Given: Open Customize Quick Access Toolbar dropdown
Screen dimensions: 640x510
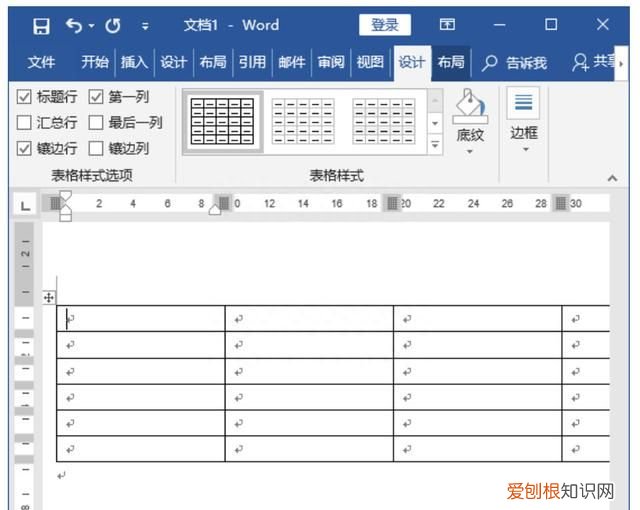Looking at the screenshot, I should point(145,27).
